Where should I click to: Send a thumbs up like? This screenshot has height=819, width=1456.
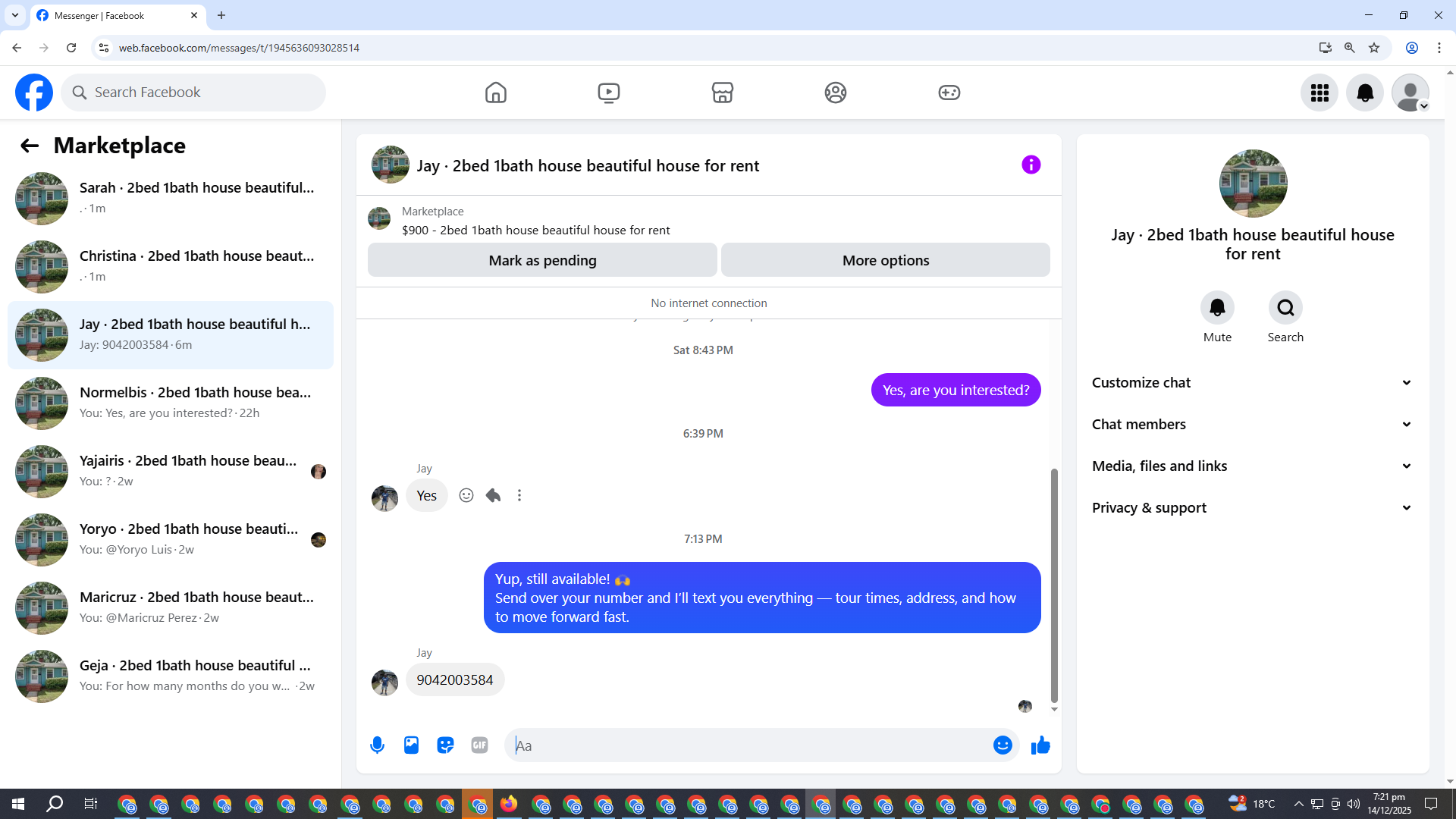pyautogui.click(x=1040, y=745)
